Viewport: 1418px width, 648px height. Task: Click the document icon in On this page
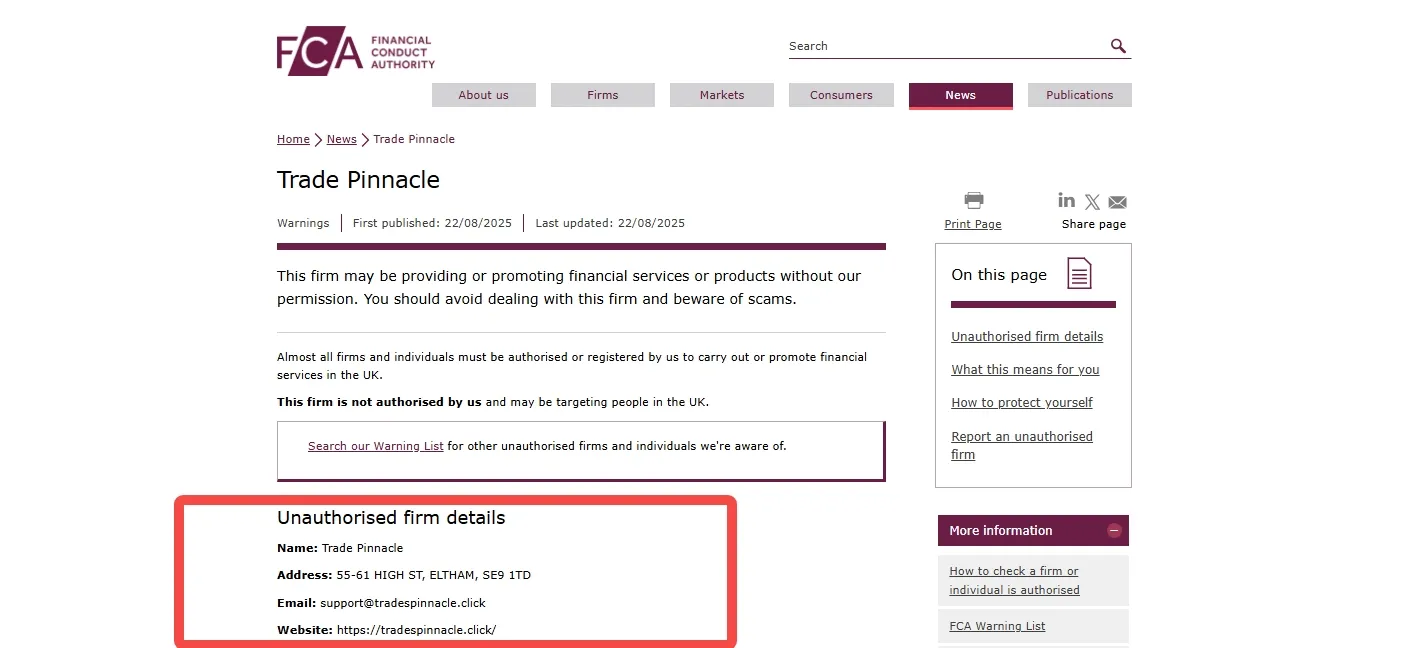click(1079, 273)
